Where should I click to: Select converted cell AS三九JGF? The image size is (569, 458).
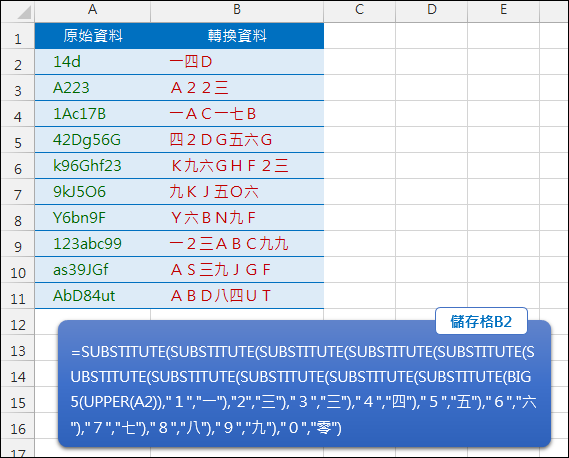[237, 270]
